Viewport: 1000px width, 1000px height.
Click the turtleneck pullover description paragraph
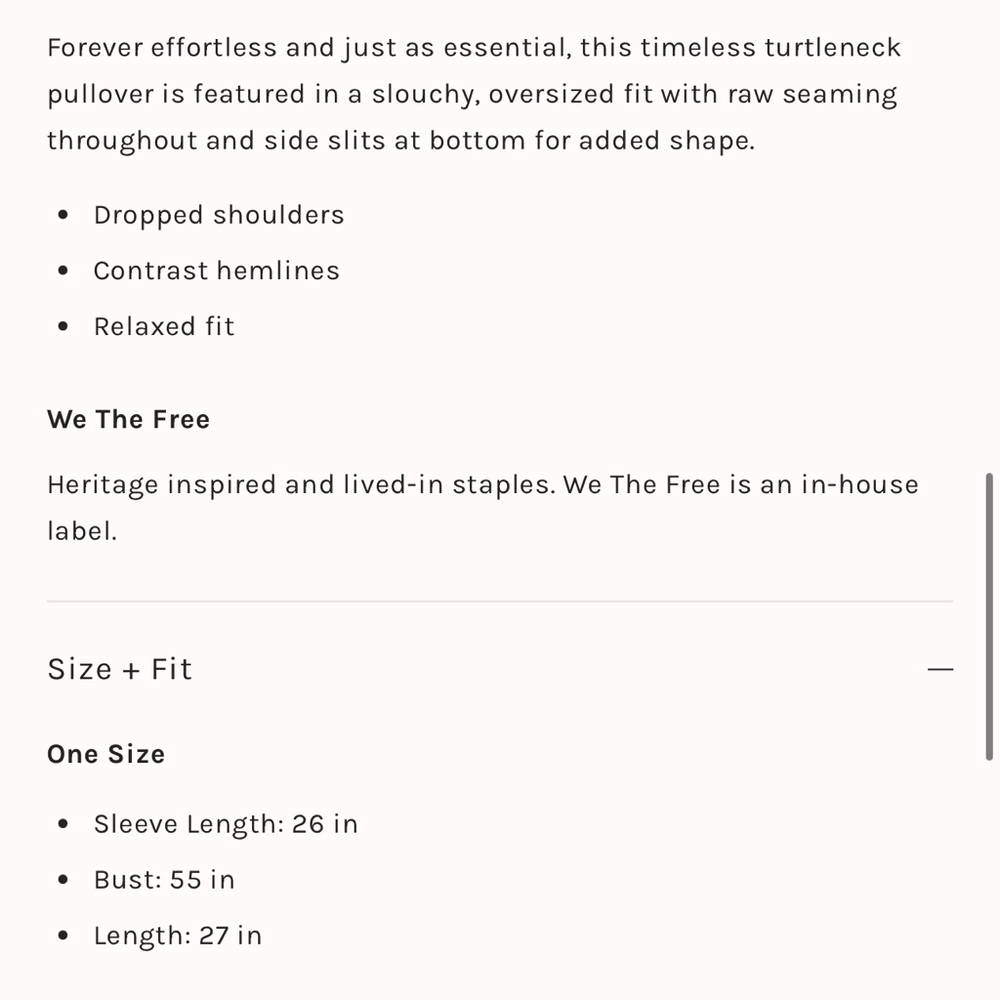click(x=474, y=94)
